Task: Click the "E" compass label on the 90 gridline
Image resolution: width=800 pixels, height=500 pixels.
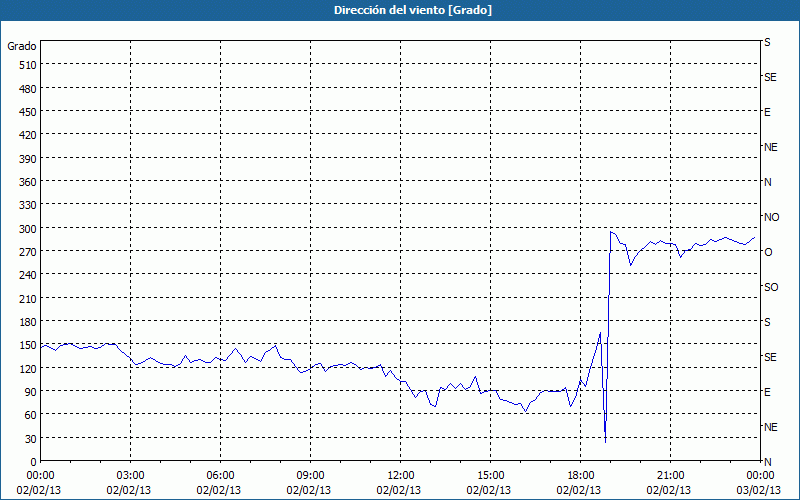Action: coord(767,392)
